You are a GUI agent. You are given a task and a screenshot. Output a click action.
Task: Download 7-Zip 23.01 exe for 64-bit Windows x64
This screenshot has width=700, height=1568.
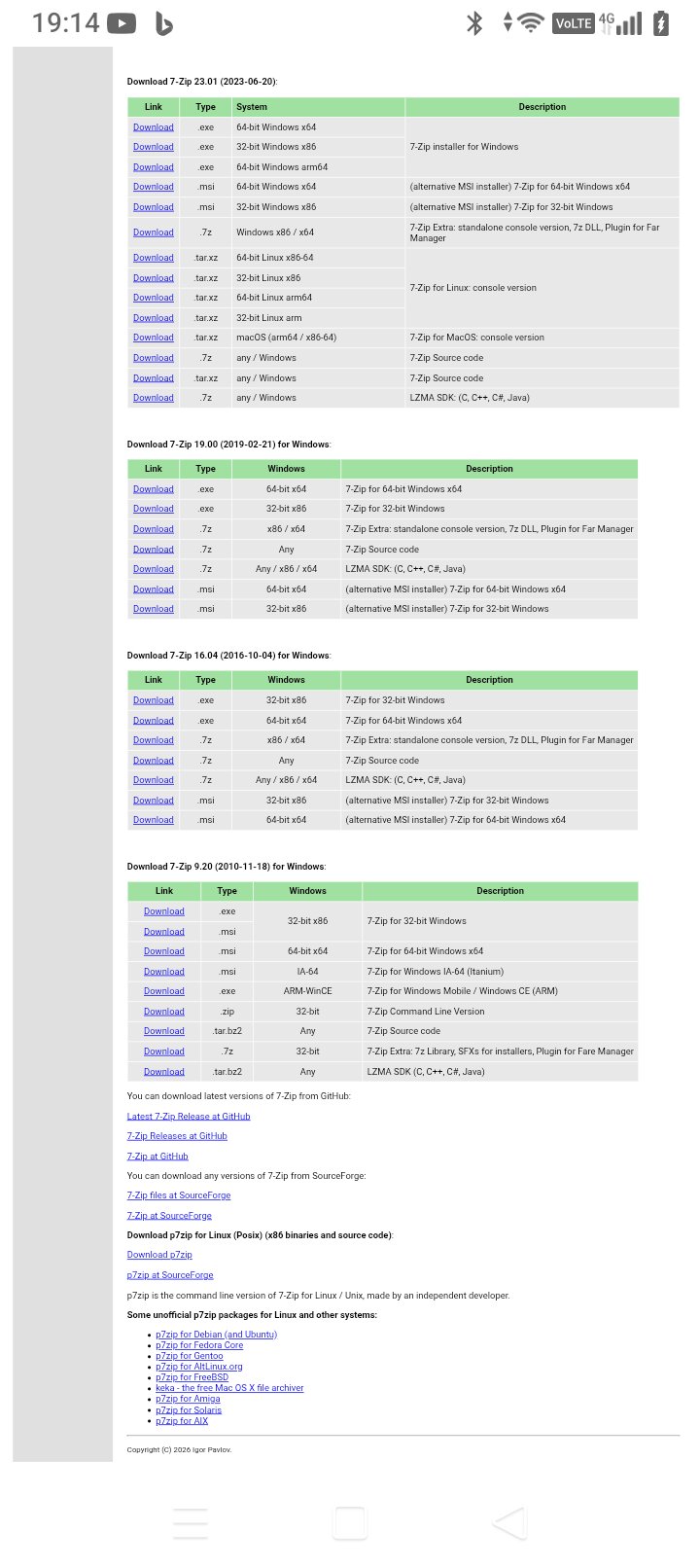point(154,127)
